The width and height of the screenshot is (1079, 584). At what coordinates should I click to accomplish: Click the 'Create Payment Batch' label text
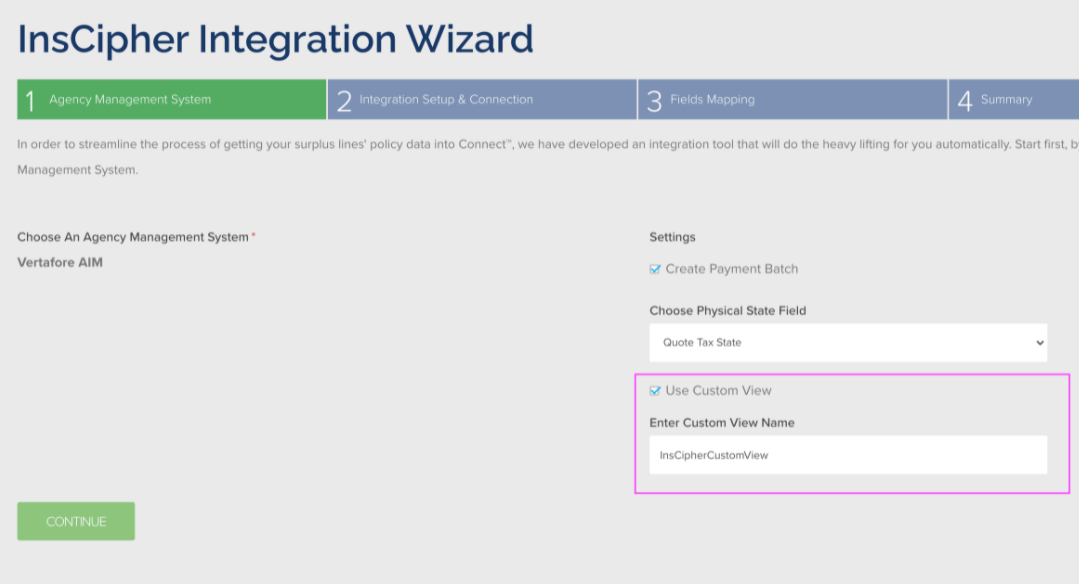click(x=732, y=269)
